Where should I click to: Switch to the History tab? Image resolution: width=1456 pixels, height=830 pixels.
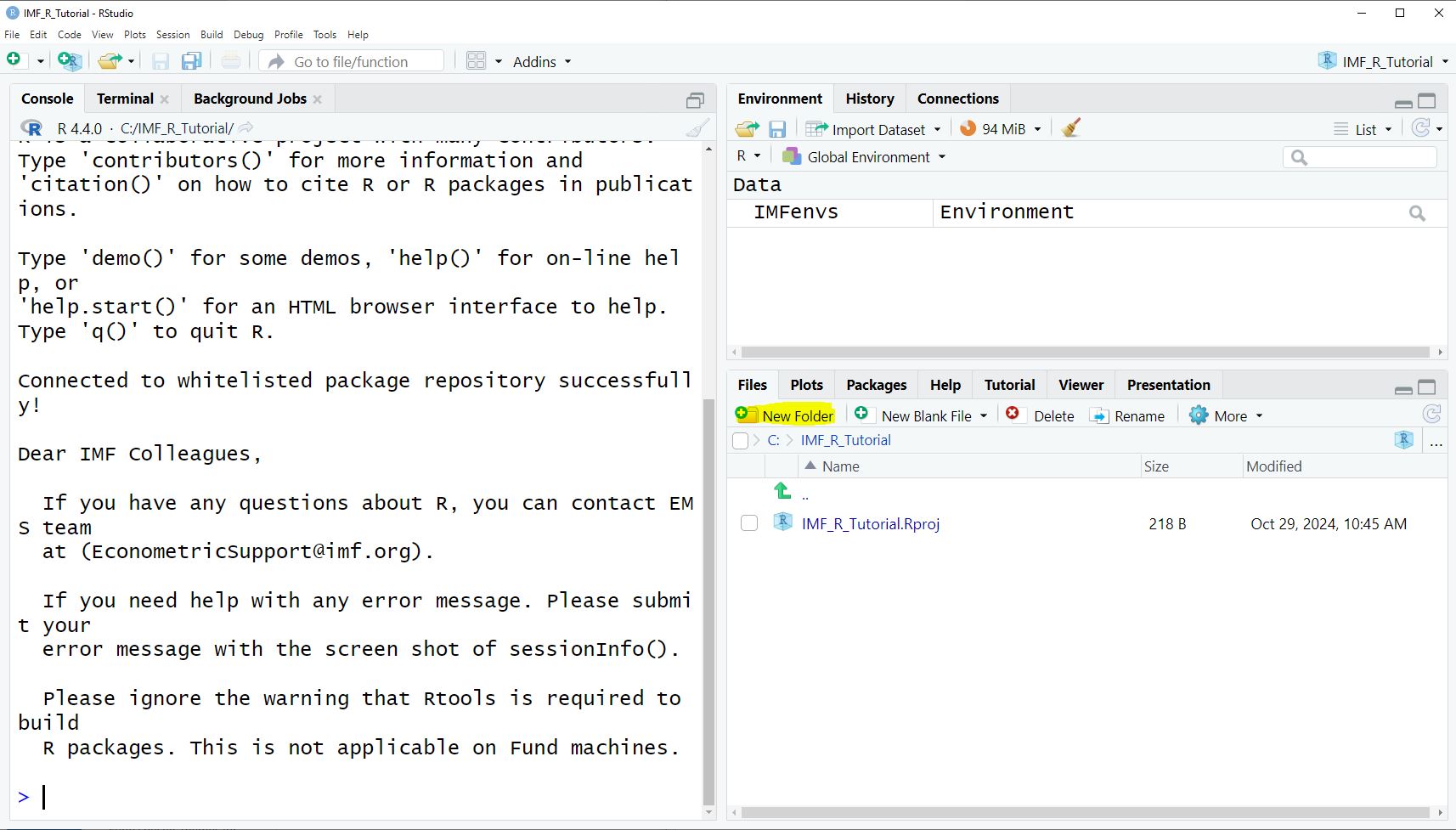point(870,99)
